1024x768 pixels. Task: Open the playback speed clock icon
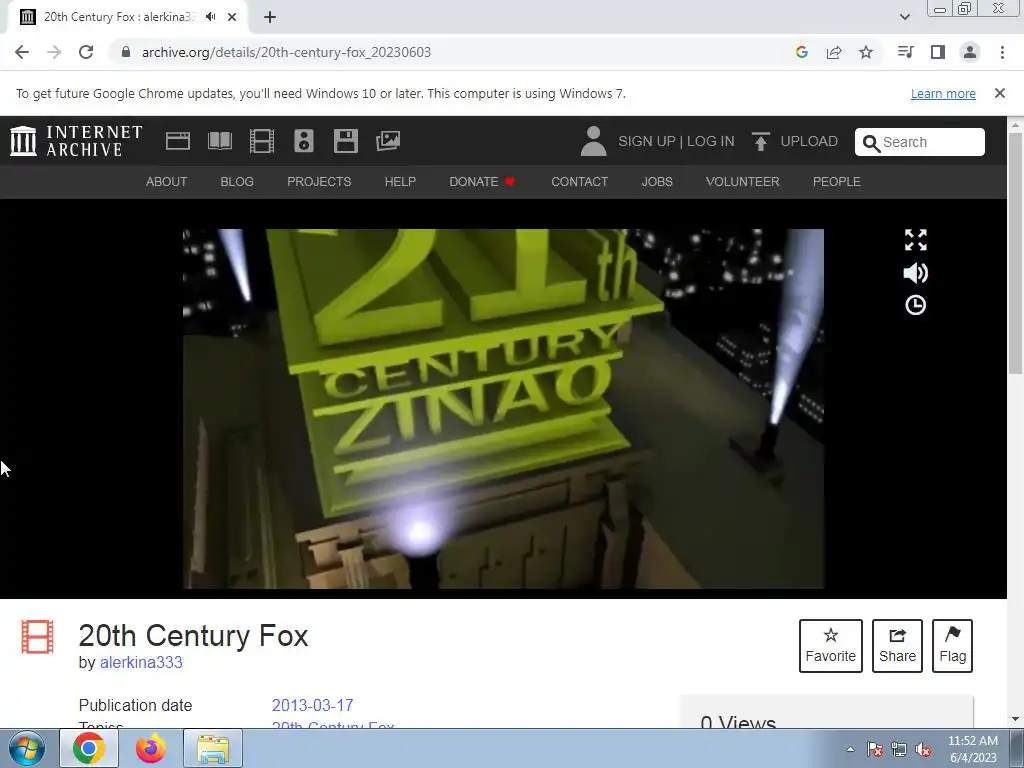[916, 305]
